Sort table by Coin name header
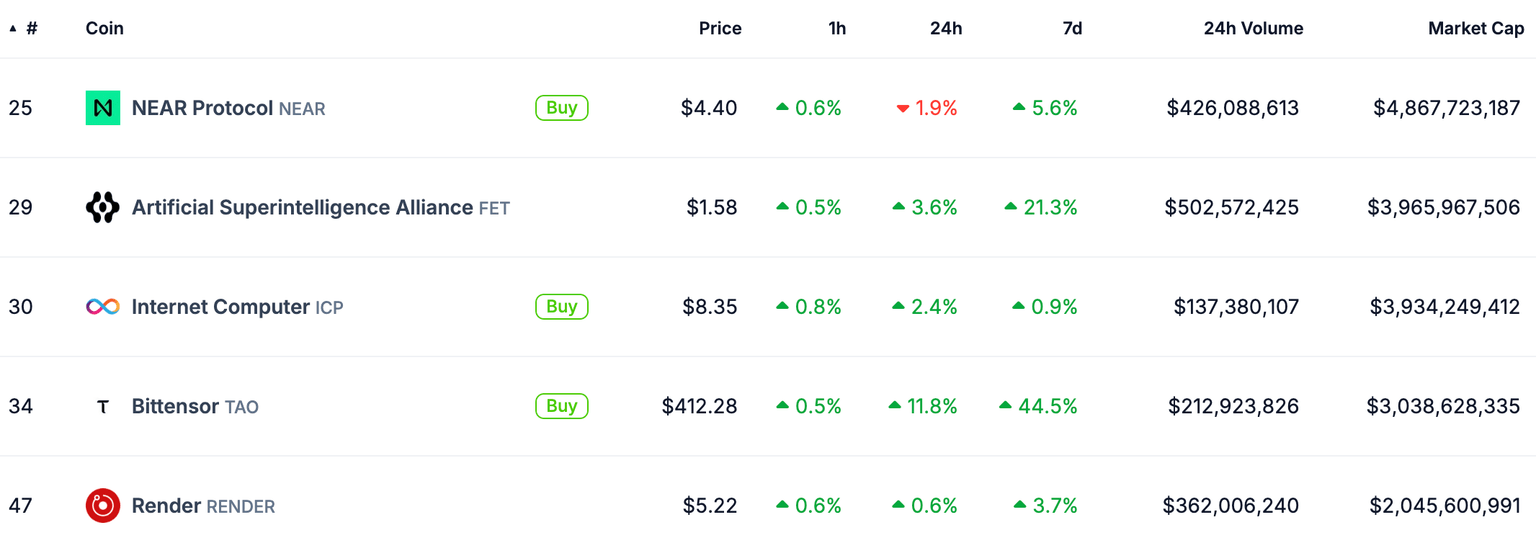 104,28
